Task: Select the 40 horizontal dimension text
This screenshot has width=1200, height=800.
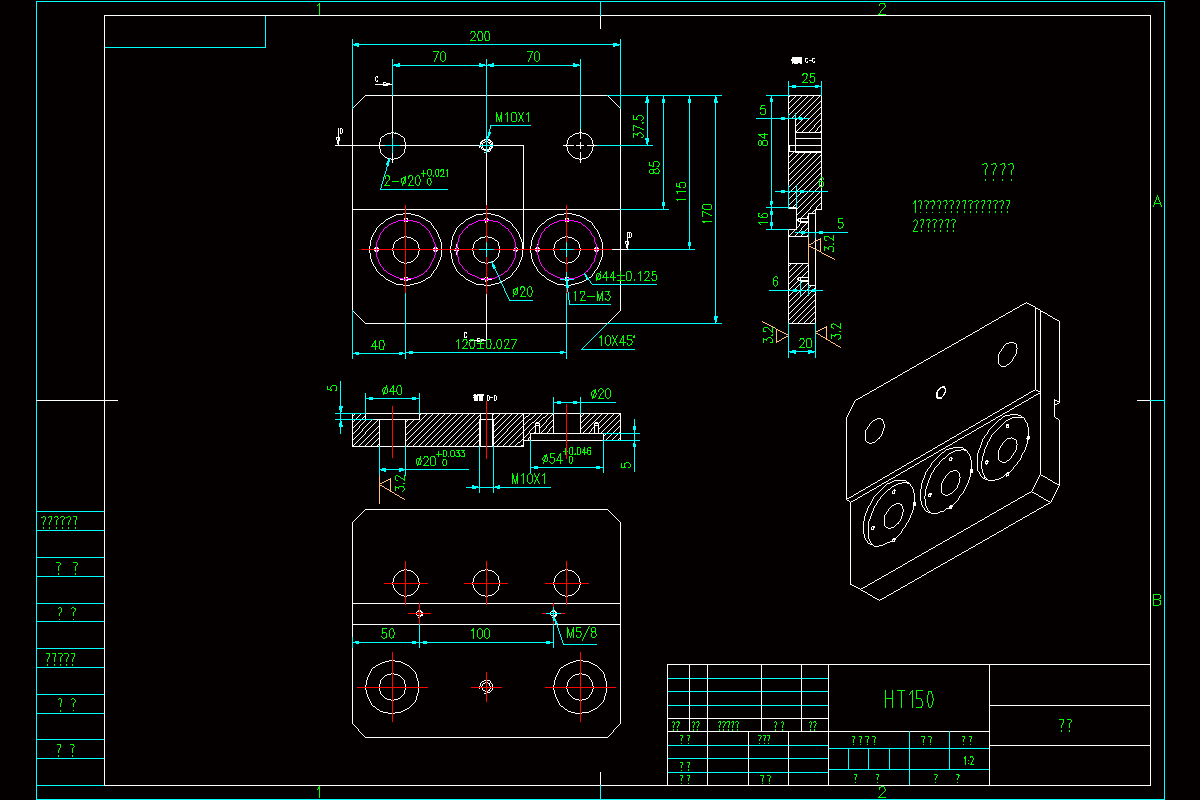Action: [x=378, y=345]
